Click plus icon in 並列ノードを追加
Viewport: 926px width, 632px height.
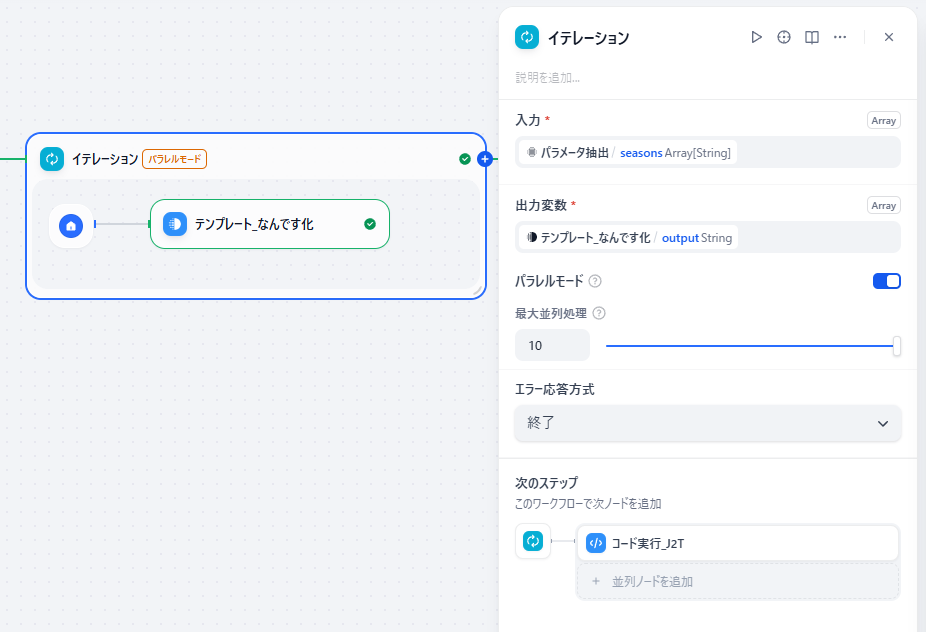pos(596,581)
